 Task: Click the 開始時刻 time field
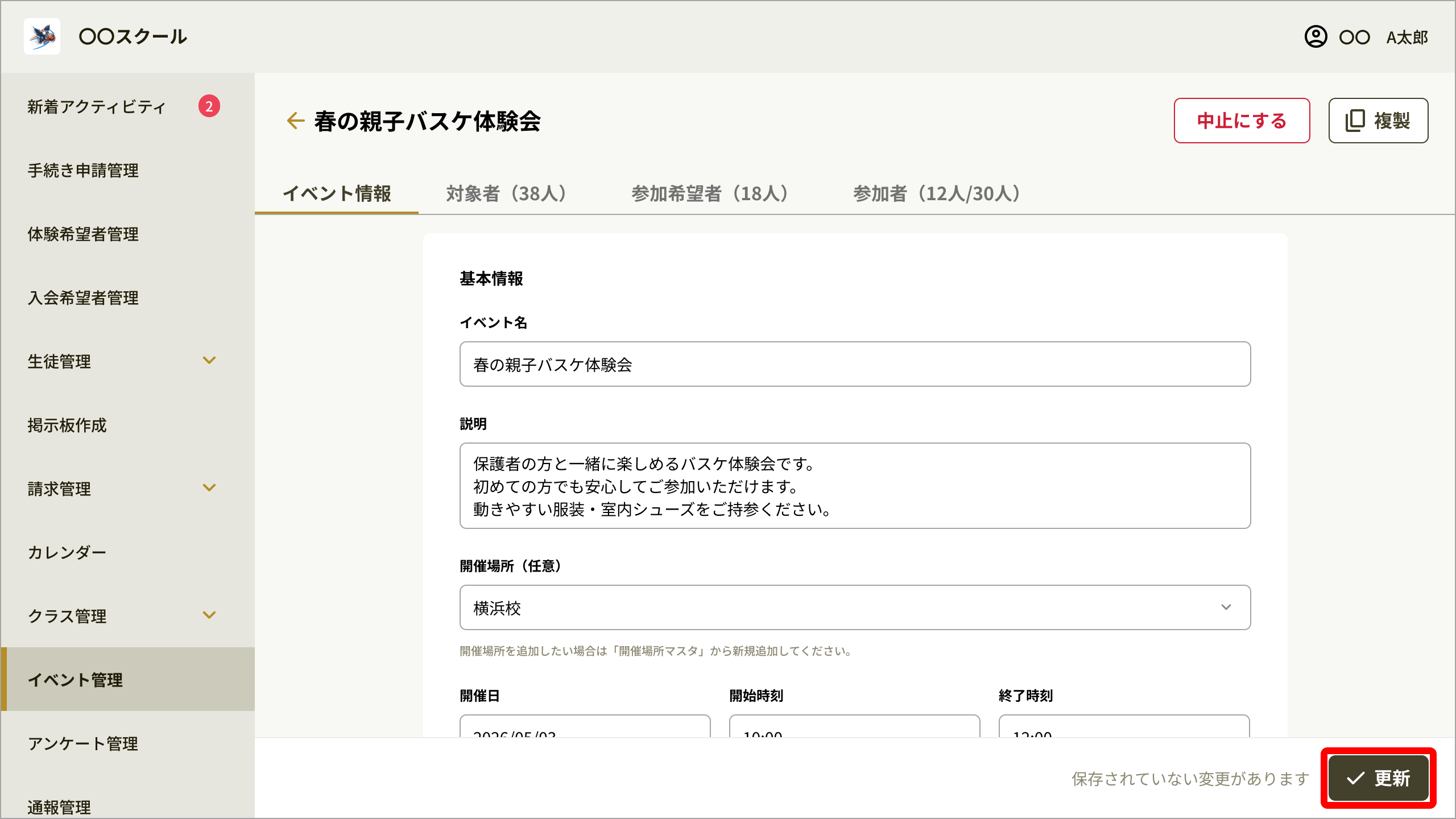tap(854, 726)
